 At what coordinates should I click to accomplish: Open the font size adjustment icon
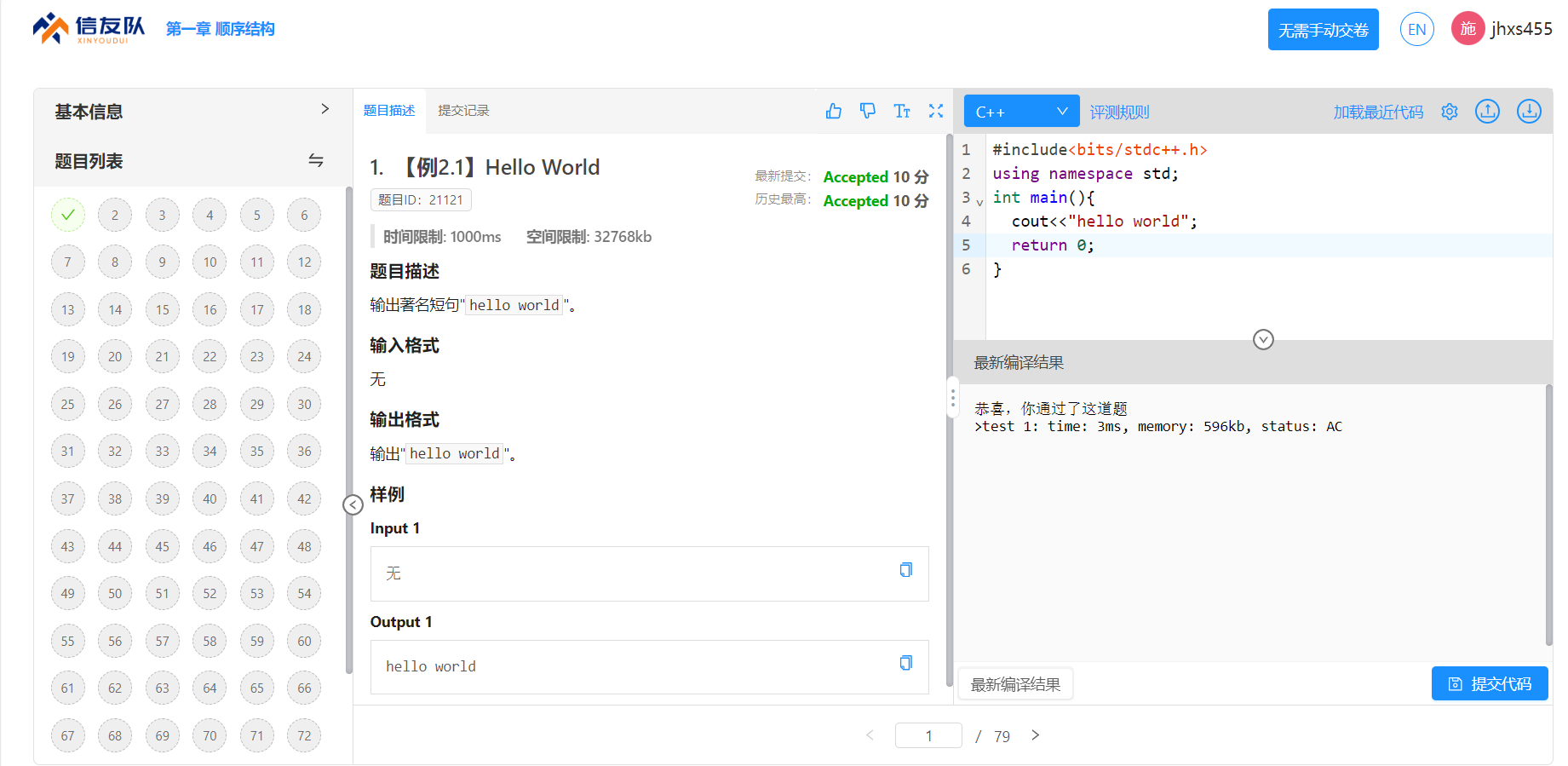click(902, 111)
